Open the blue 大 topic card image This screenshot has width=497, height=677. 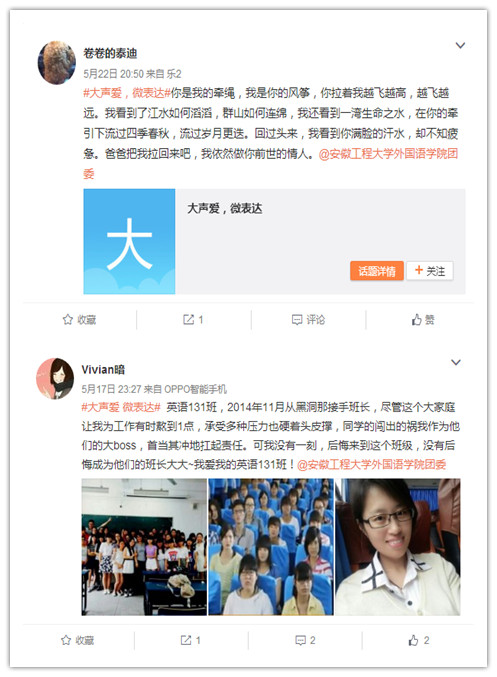(129, 241)
